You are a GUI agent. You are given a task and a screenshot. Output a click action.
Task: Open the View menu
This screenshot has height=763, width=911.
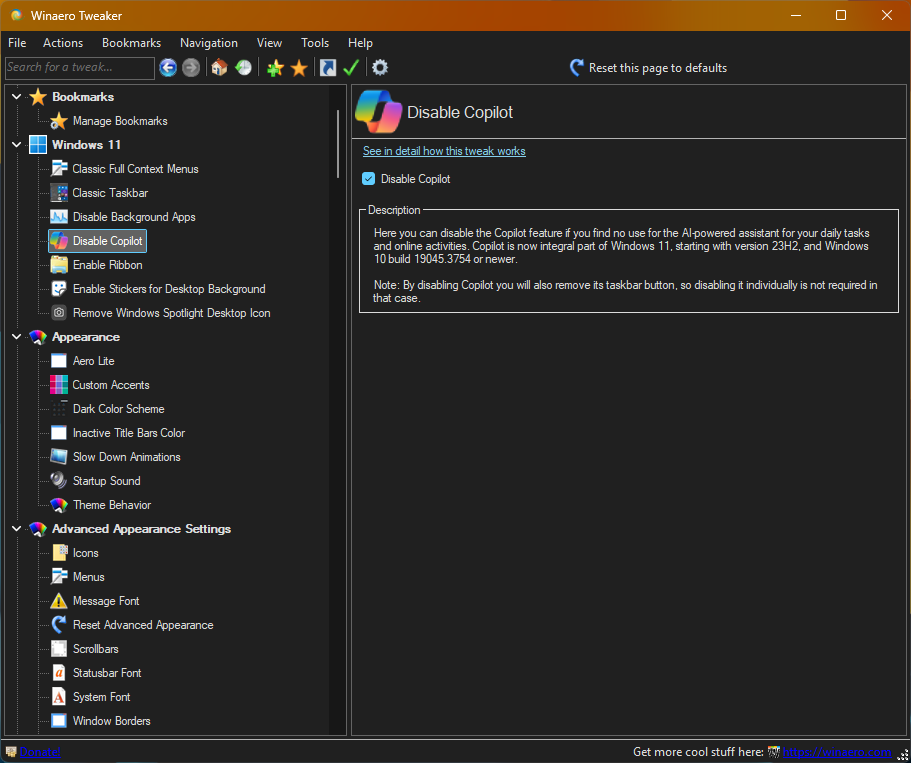[269, 43]
